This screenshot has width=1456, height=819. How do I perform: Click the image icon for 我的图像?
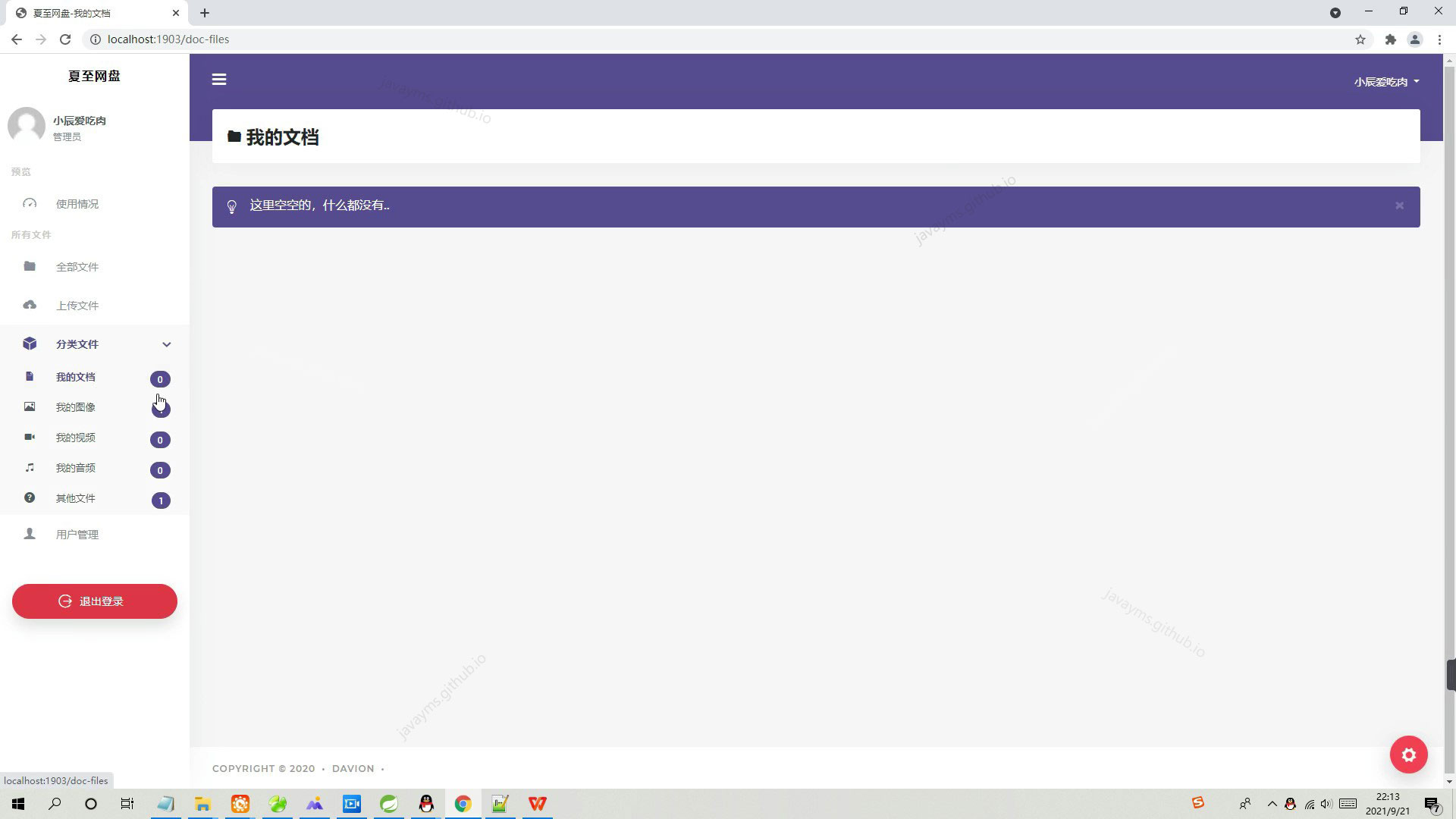[x=30, y=407]
